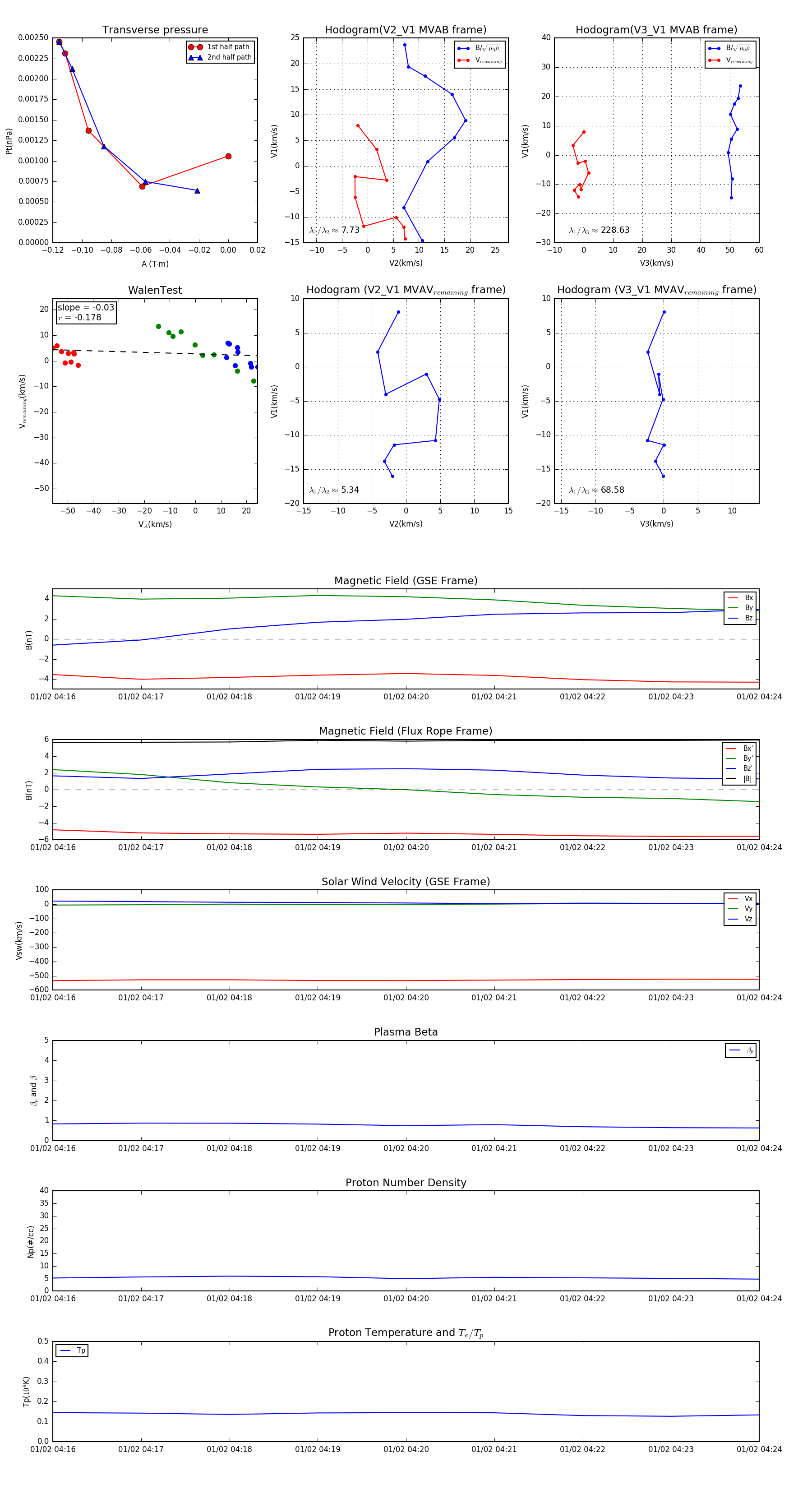Select the Tp legend entry
This screenshot has width=812, height=1489.
(x=72, y=1351)
